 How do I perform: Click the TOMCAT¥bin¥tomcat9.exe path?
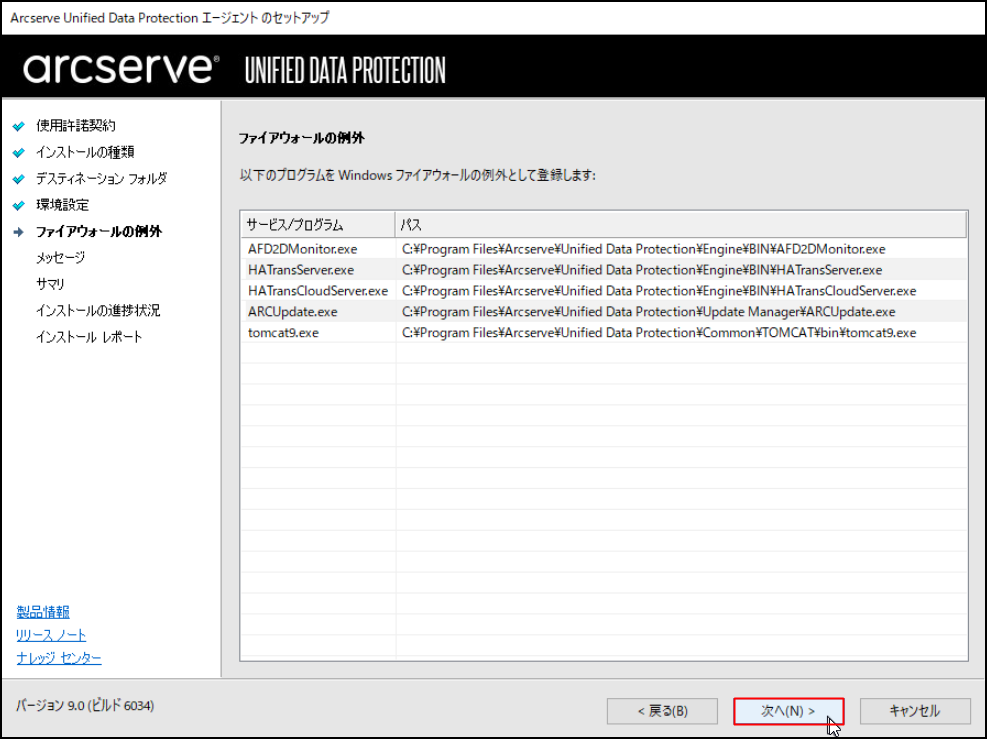point(659,332)
